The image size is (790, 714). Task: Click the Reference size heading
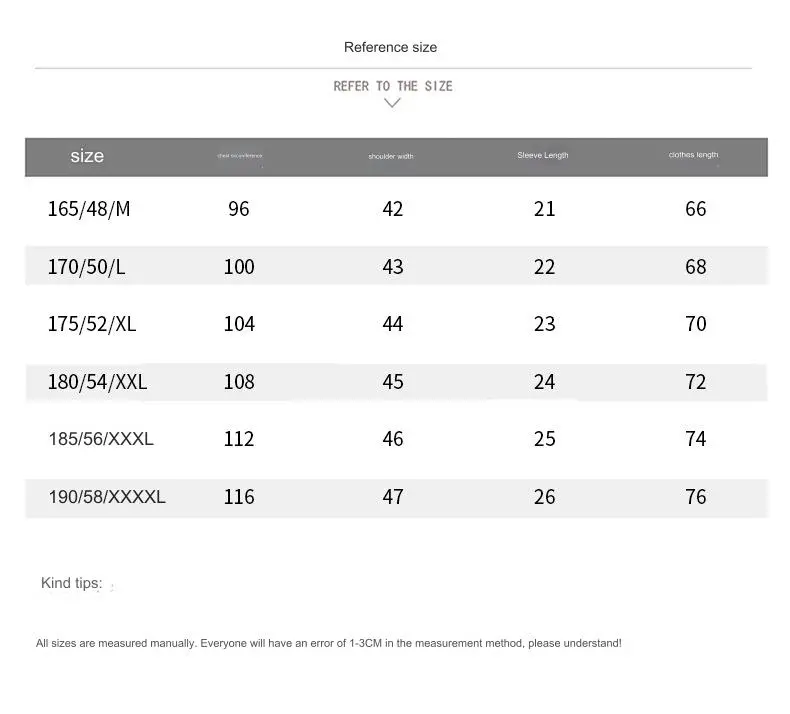point(390,47)
